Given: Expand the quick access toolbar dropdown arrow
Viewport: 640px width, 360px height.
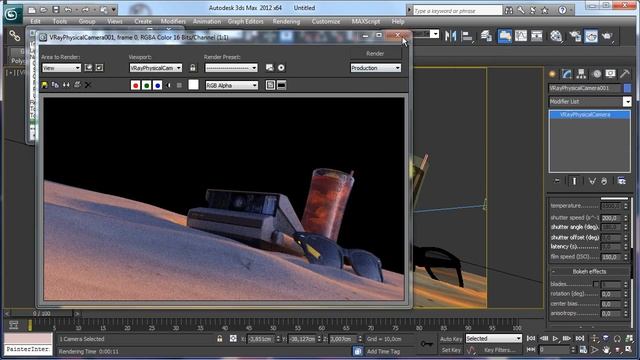Looking at the screenshot, I should (x=114, y=9).
